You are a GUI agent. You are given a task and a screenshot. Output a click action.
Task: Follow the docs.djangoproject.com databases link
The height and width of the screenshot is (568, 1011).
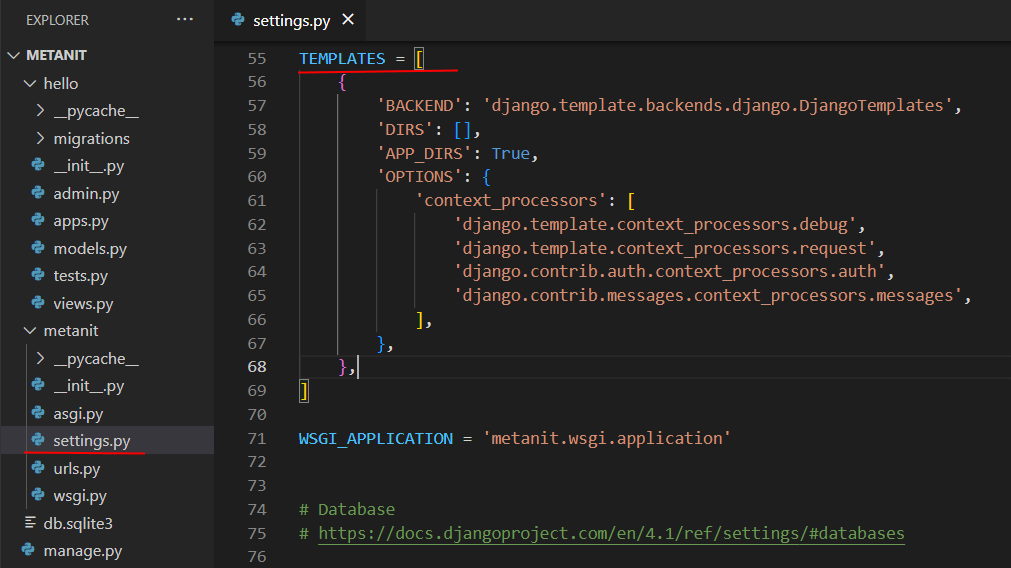(611, 533)
